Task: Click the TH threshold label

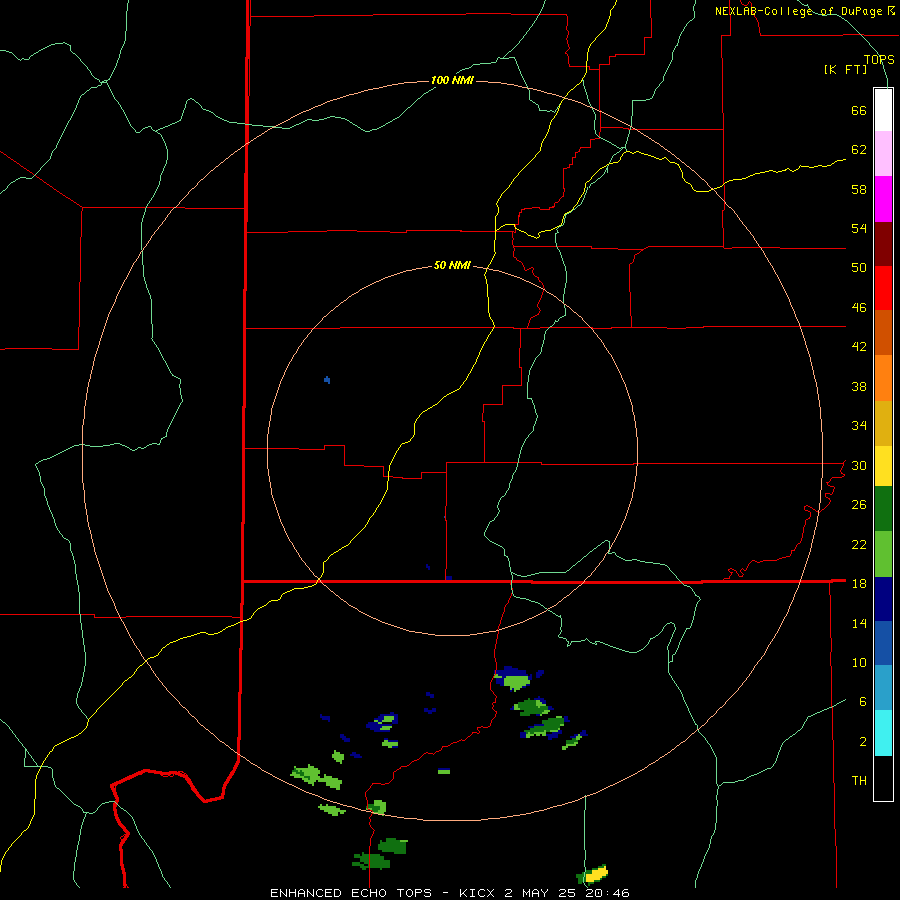Action: (859, 781)
